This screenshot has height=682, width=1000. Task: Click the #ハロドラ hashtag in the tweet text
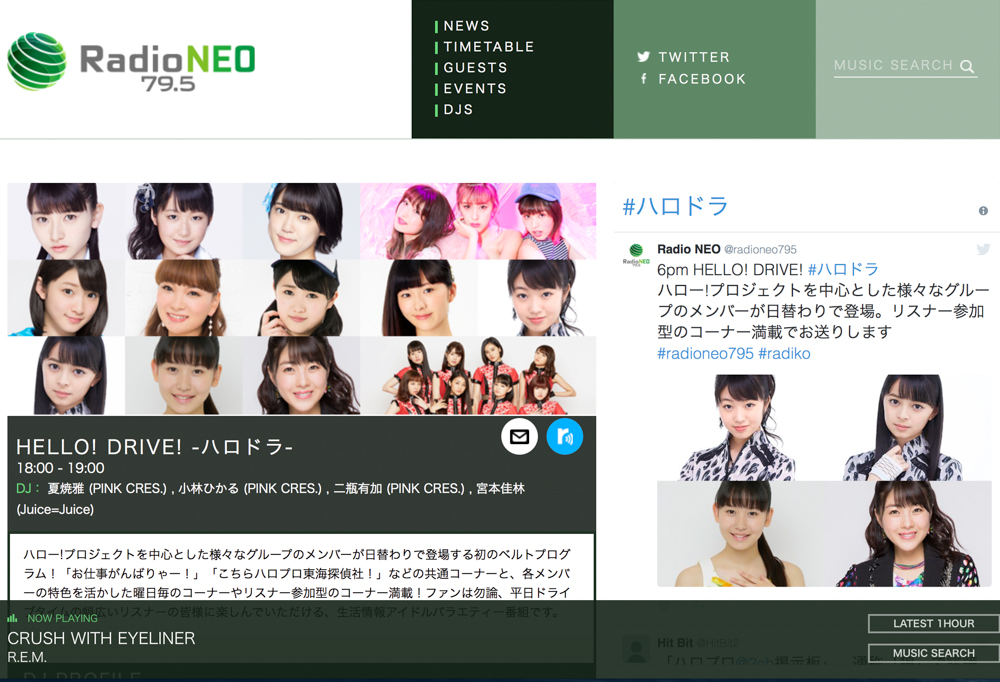coord(843,269)
